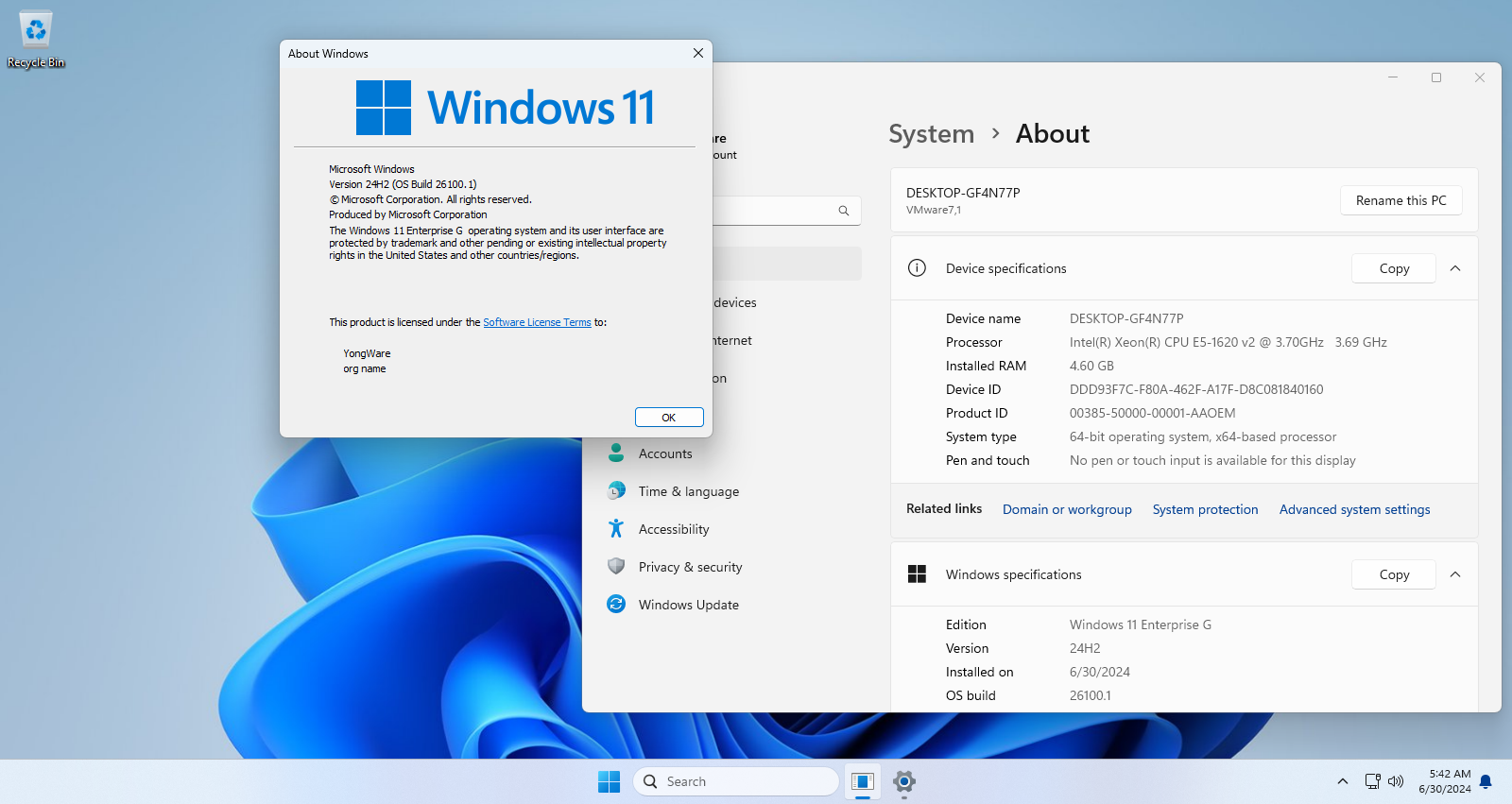This screenshot has height=804, width=1512.
Task: Close the Settings window
Action: 1480,77
